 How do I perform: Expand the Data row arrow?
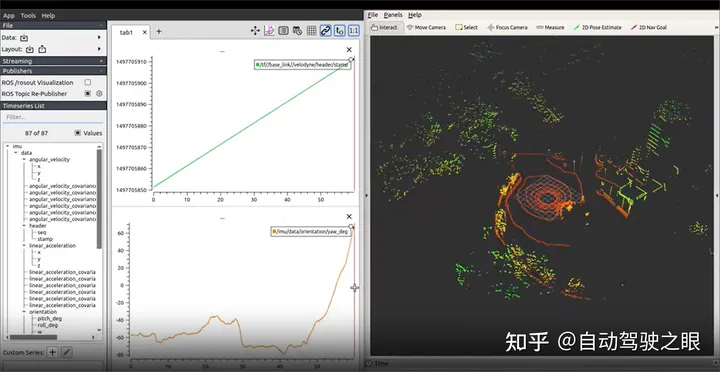pos(100,38)
